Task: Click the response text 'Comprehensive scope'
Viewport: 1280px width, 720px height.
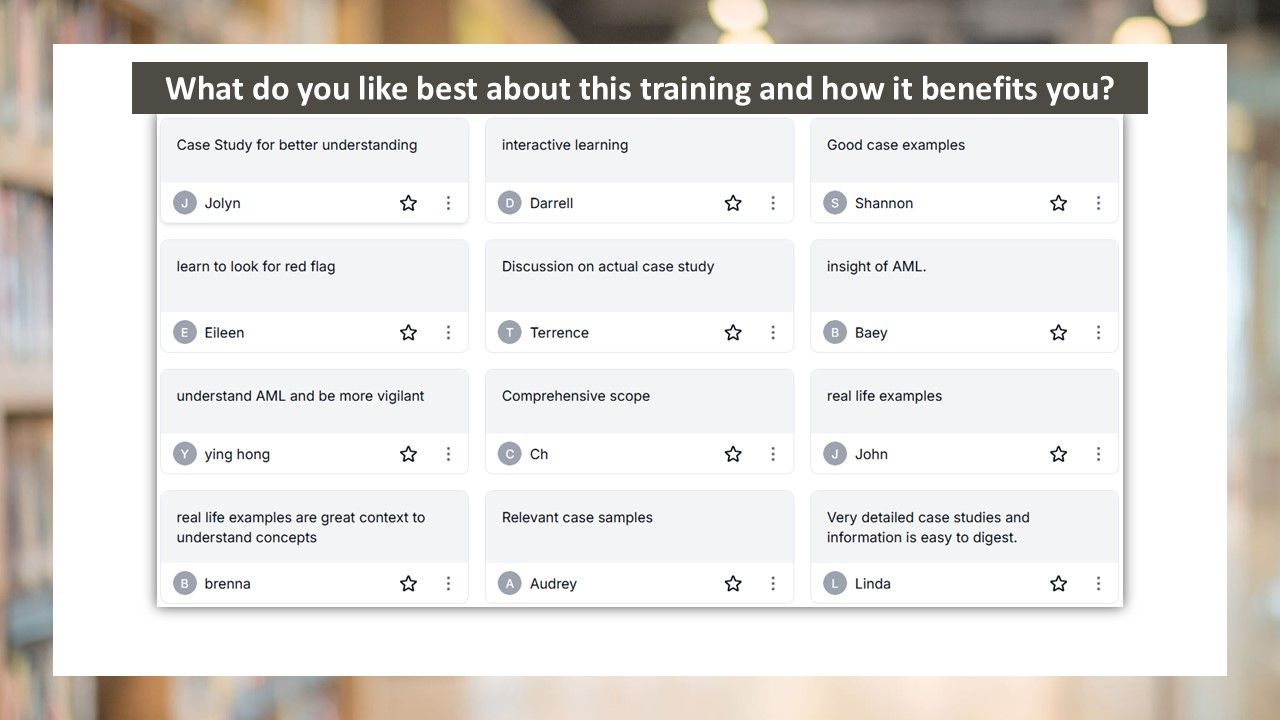Action: pyautogui.click(x=576, y=396)
